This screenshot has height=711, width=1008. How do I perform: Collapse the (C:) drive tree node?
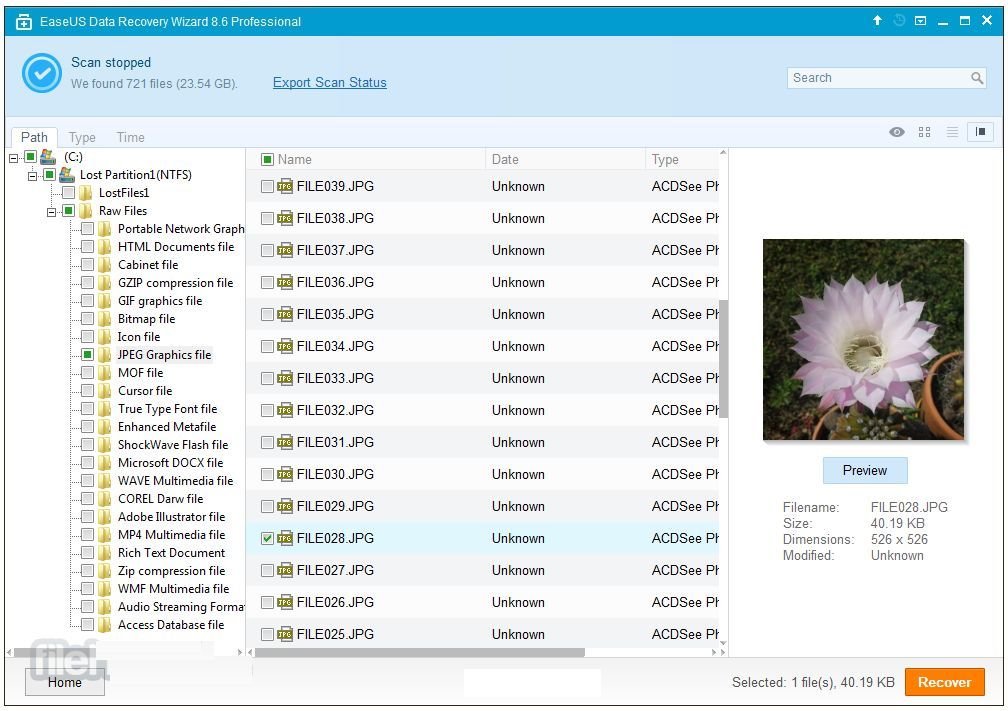pos(14,157)
